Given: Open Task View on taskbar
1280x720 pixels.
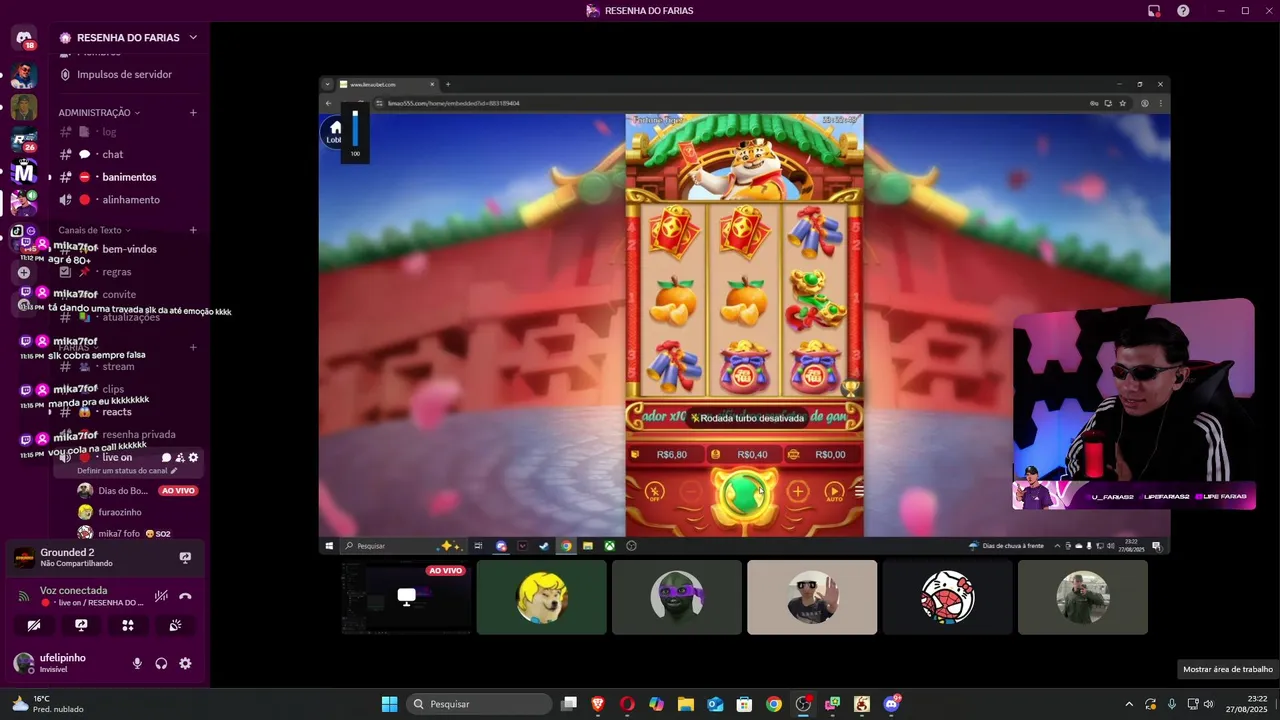Looking at the screenshot, I should [x=569, y=704].
